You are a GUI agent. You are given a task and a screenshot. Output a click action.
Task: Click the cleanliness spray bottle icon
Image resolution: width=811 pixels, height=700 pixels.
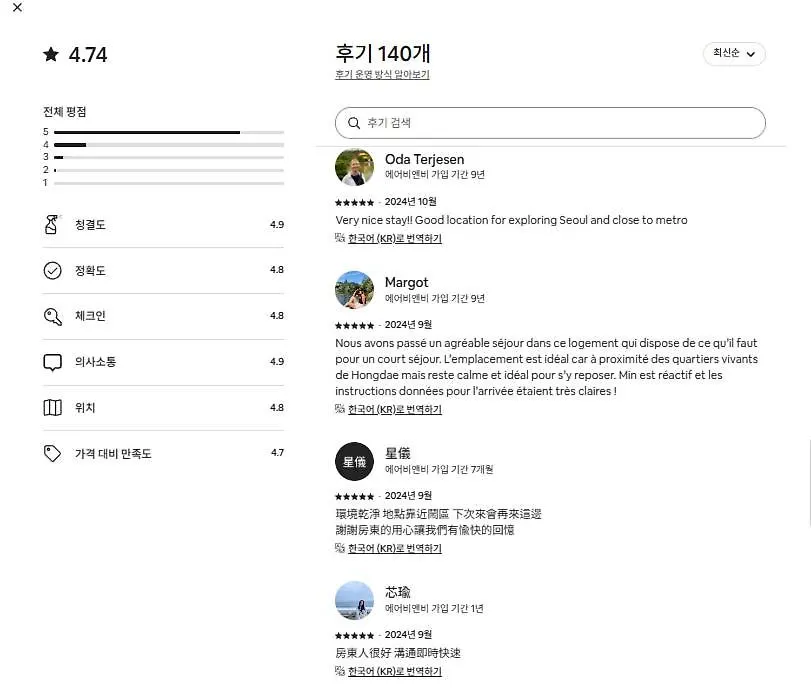point(52,224)
